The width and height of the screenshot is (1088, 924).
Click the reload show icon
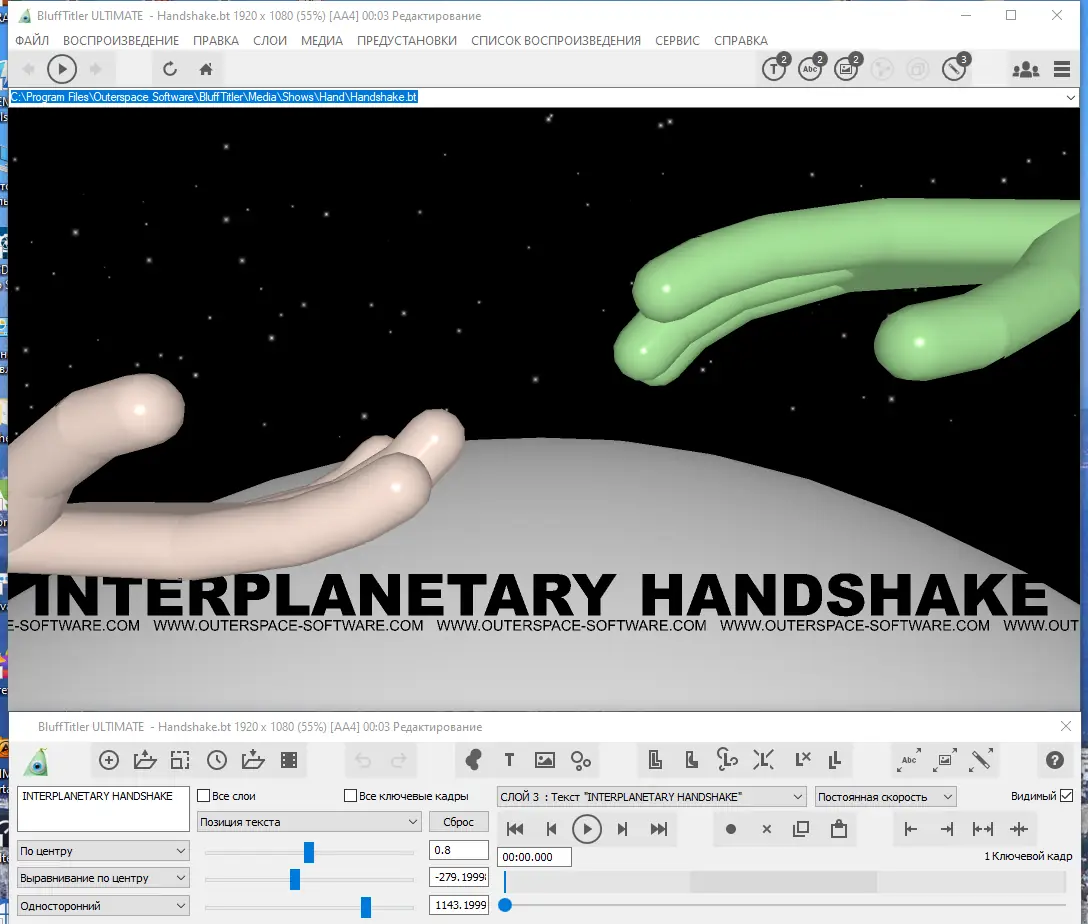tap(170, 69)
